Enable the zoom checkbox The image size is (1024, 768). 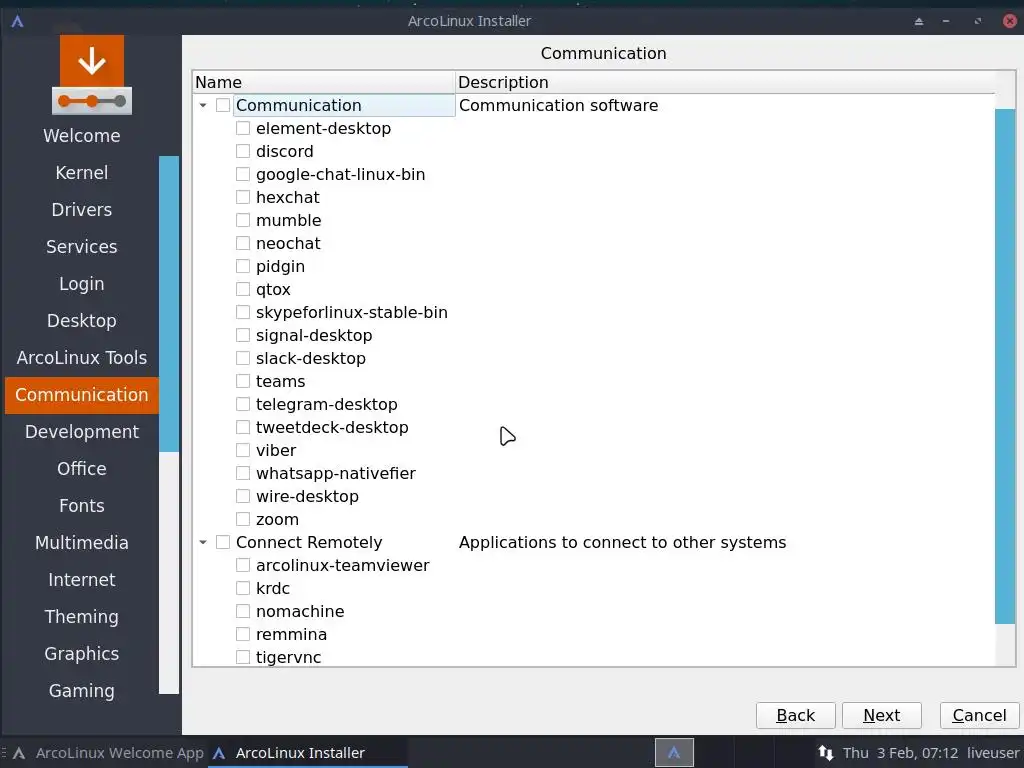tap(243, 519)
